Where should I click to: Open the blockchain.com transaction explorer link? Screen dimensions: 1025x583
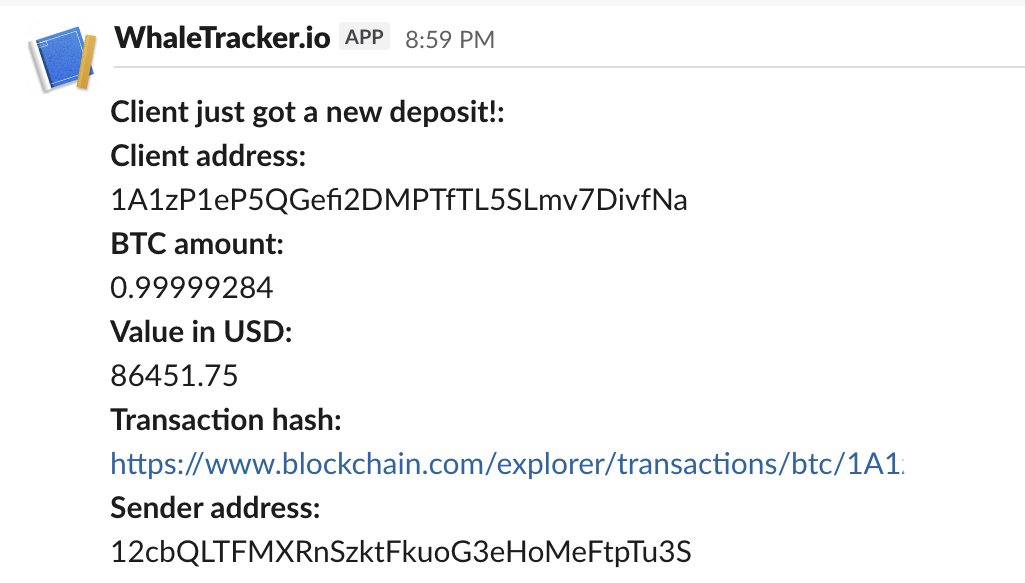click(x=506, y=463)
